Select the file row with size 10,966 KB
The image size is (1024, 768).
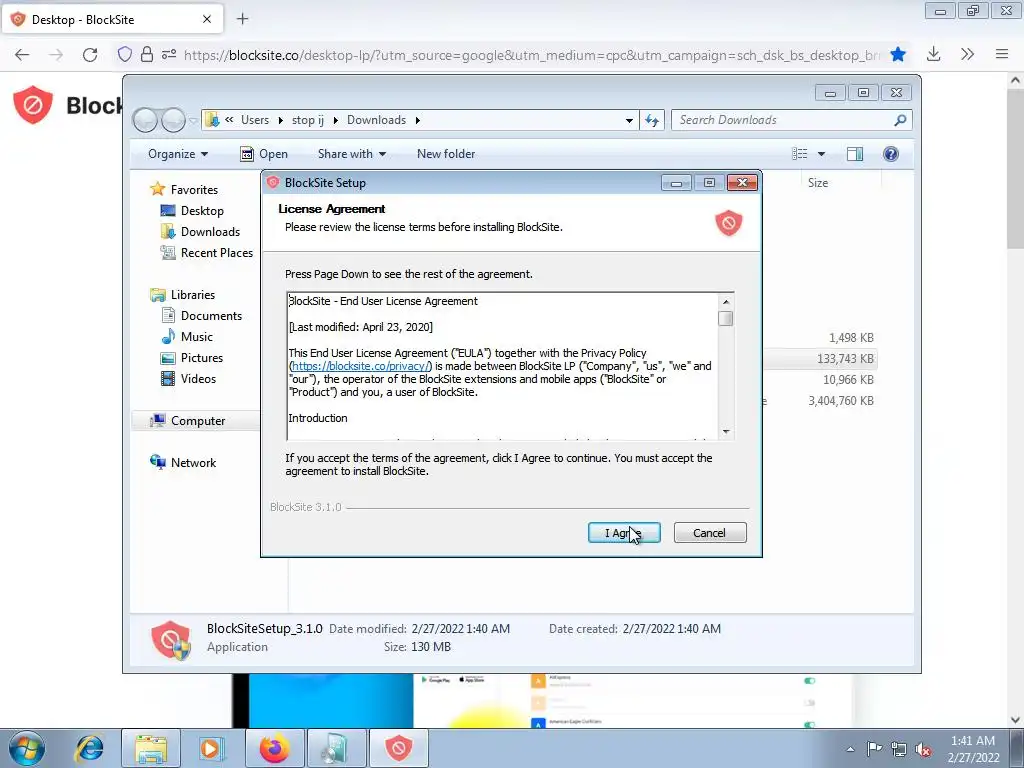[848, 379]
